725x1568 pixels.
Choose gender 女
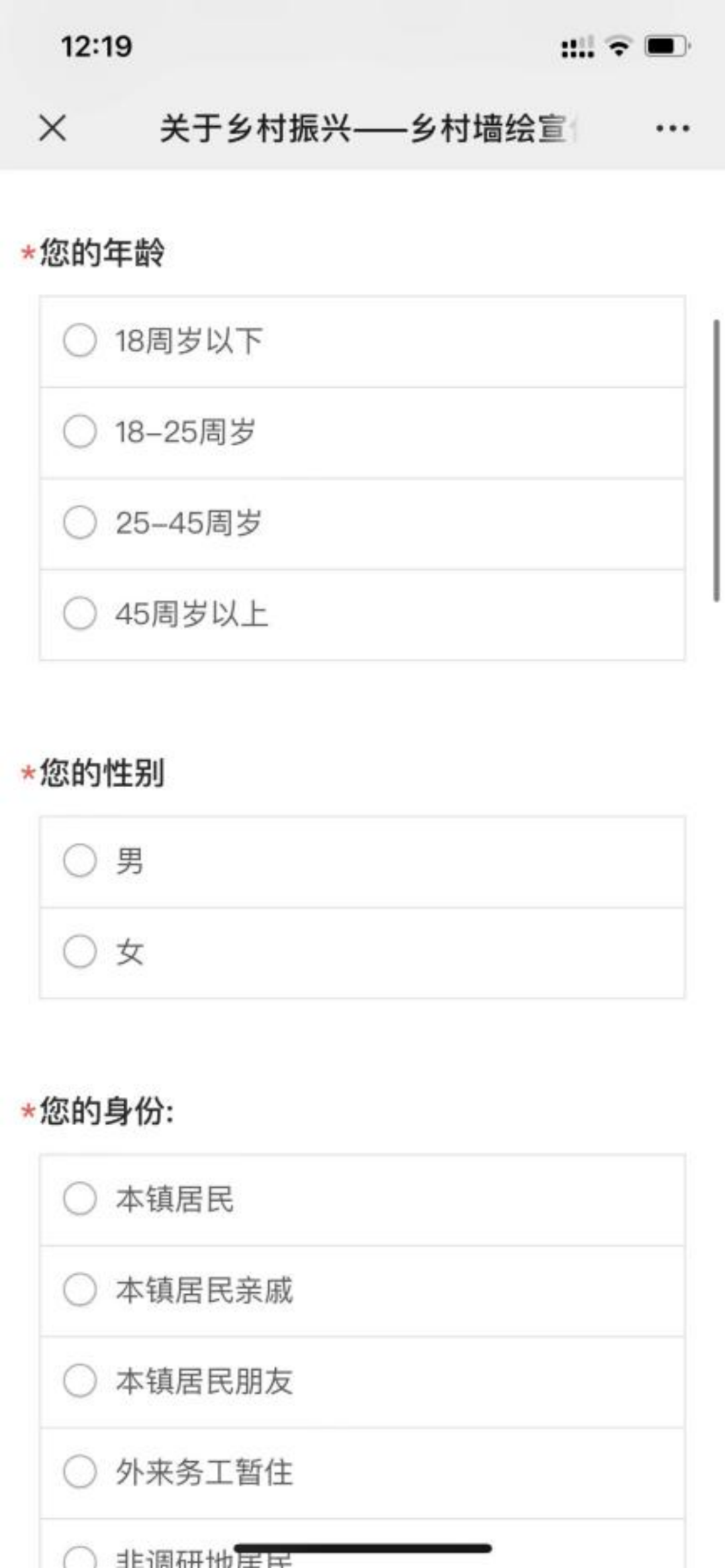tap(80, 952)
